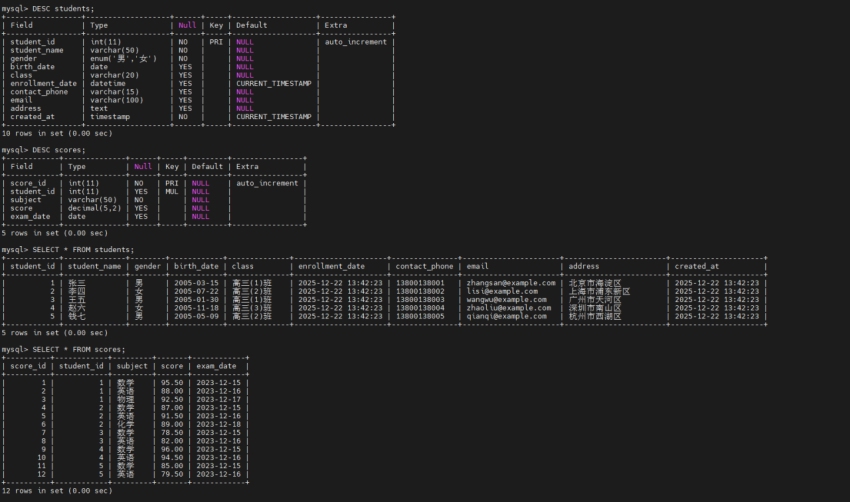
Task: Select birth date 2005-11-18
Action: click(x=196, y=308)
